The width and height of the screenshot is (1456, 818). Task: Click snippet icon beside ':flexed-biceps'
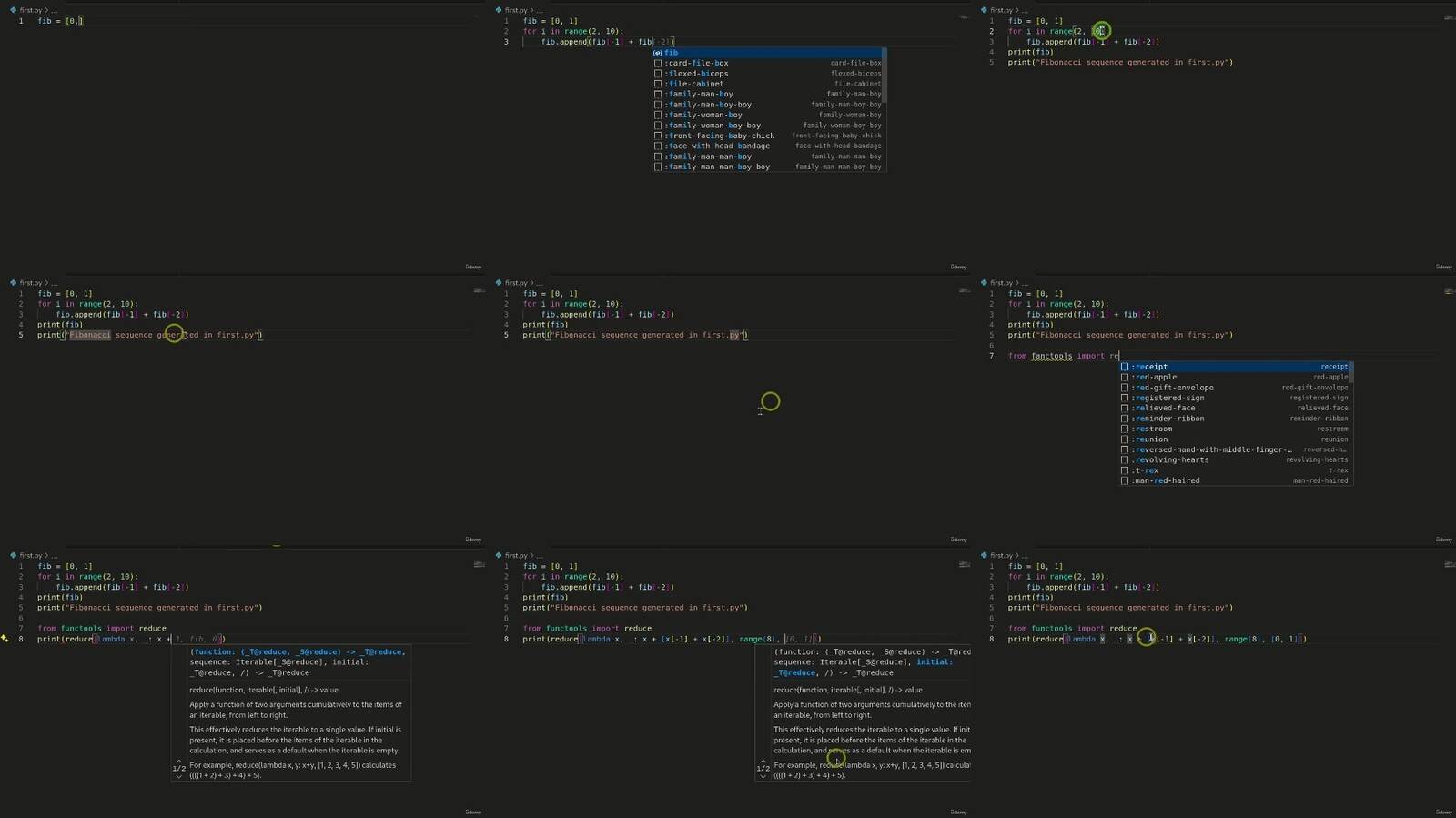point(658,74)
